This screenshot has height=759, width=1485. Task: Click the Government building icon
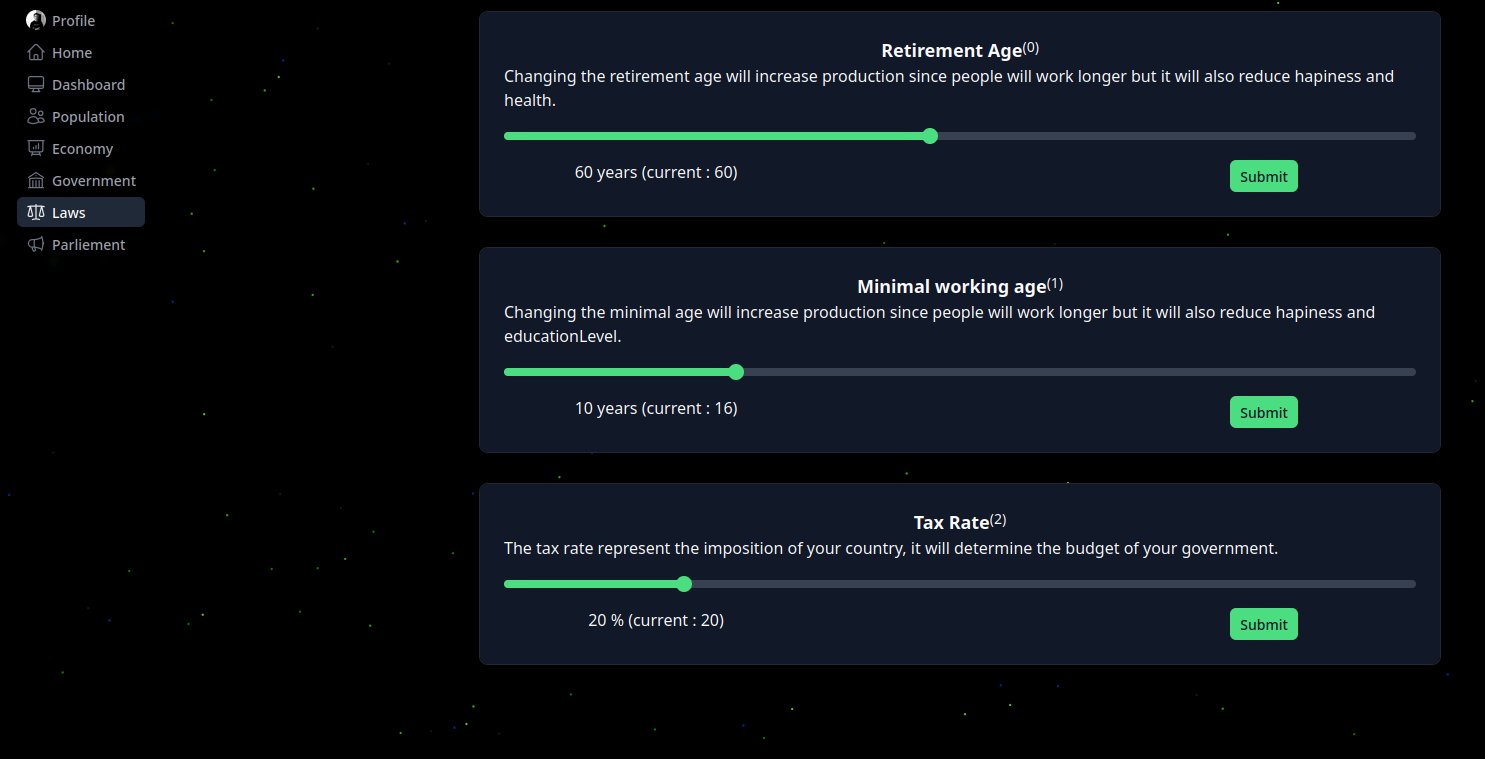coord(36,180)
